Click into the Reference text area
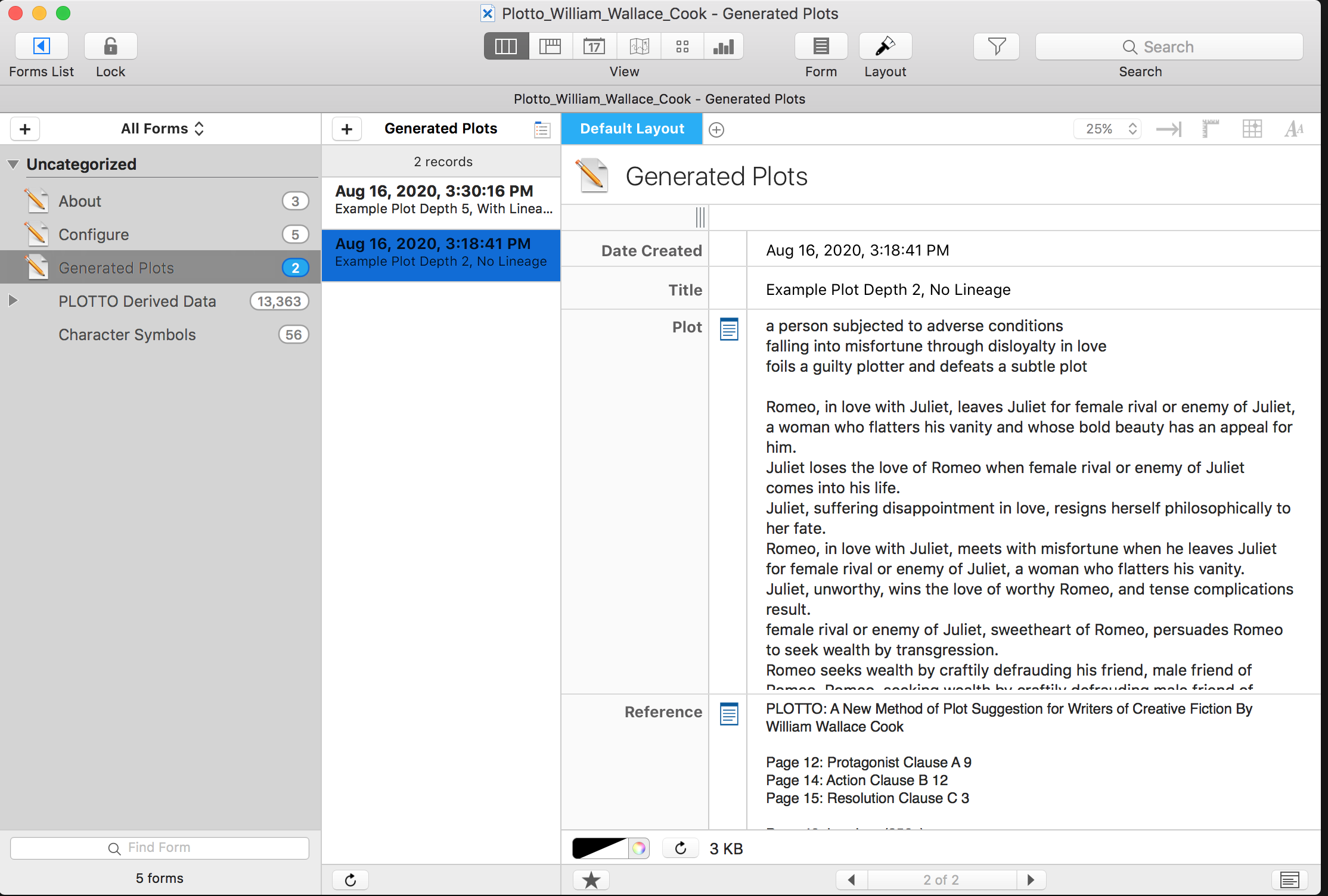The image size is (1328, 896). [1033, 763]
